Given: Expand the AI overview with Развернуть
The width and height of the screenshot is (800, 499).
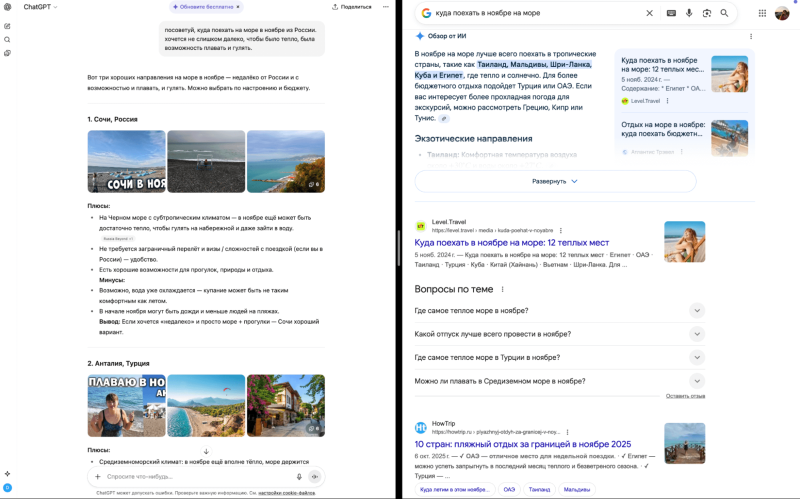Looking at the screenshot, I should tap(555, 181).
